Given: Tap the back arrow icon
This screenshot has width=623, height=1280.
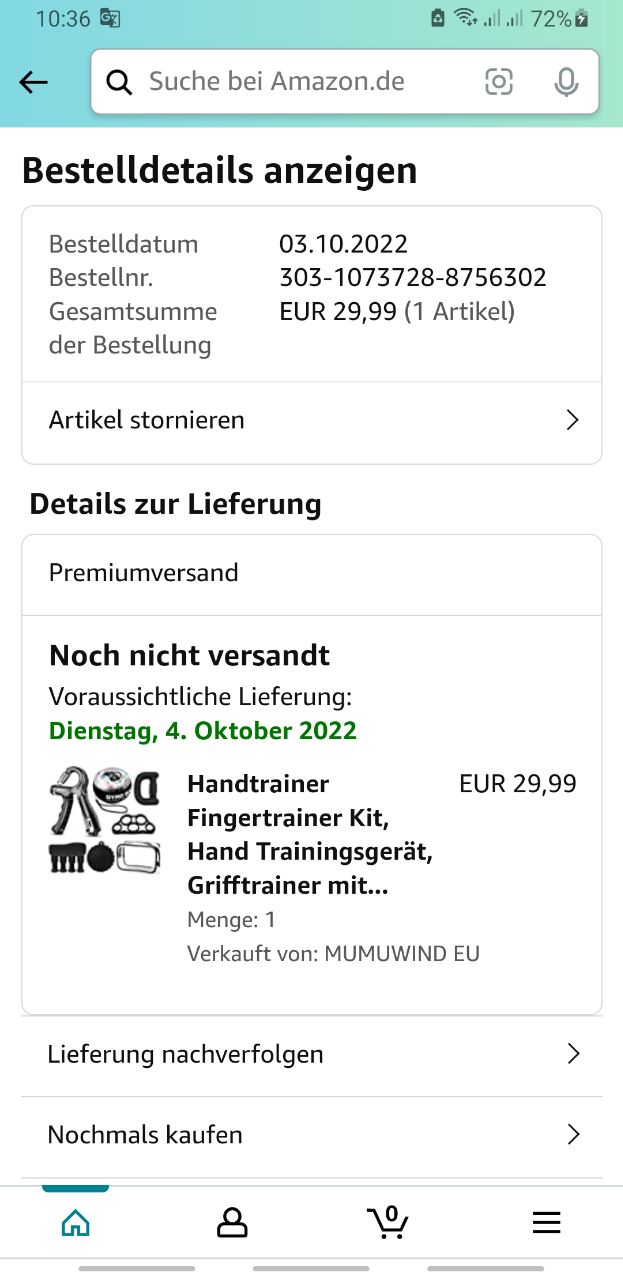Looking at the screenshot, I should tap(34, 83).
